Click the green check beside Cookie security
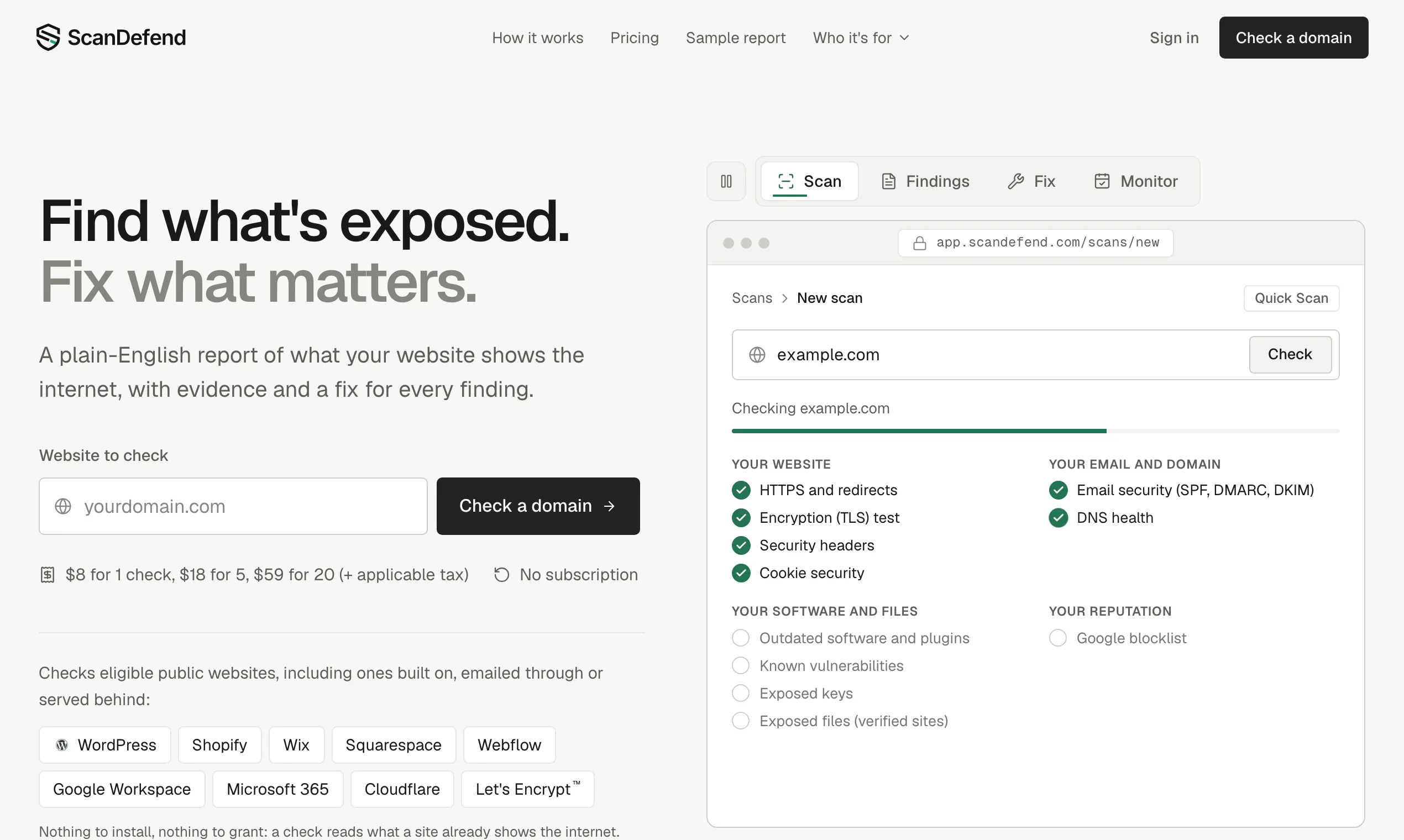1404x840 pixels. tap(741, 574)
